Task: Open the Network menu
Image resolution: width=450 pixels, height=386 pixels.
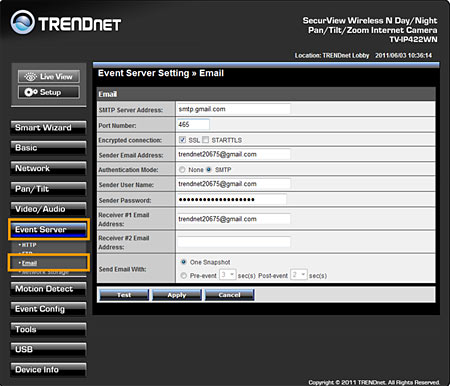Action: tap(48, 168)
